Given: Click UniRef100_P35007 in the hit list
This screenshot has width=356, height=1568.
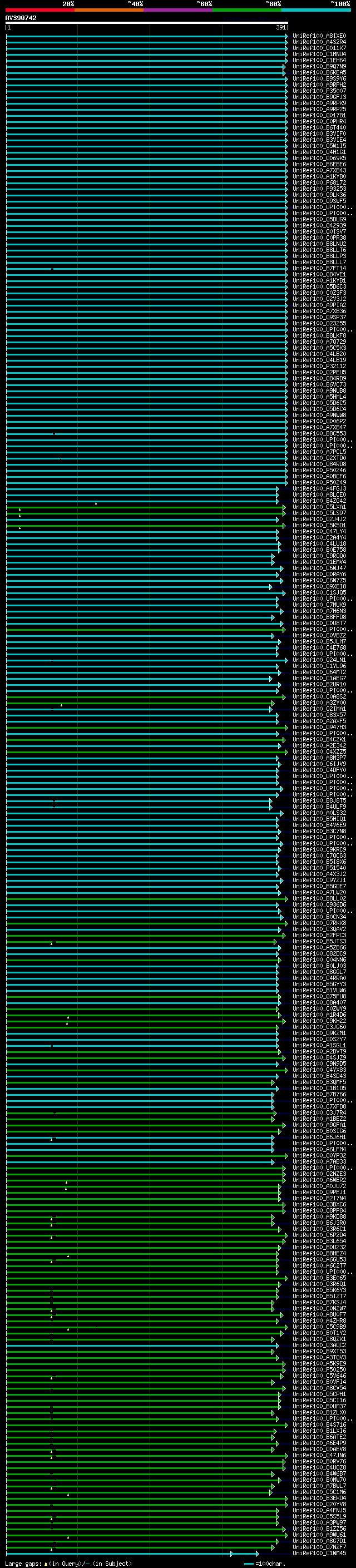Looking at the screenshot, I should coord(319,91).
